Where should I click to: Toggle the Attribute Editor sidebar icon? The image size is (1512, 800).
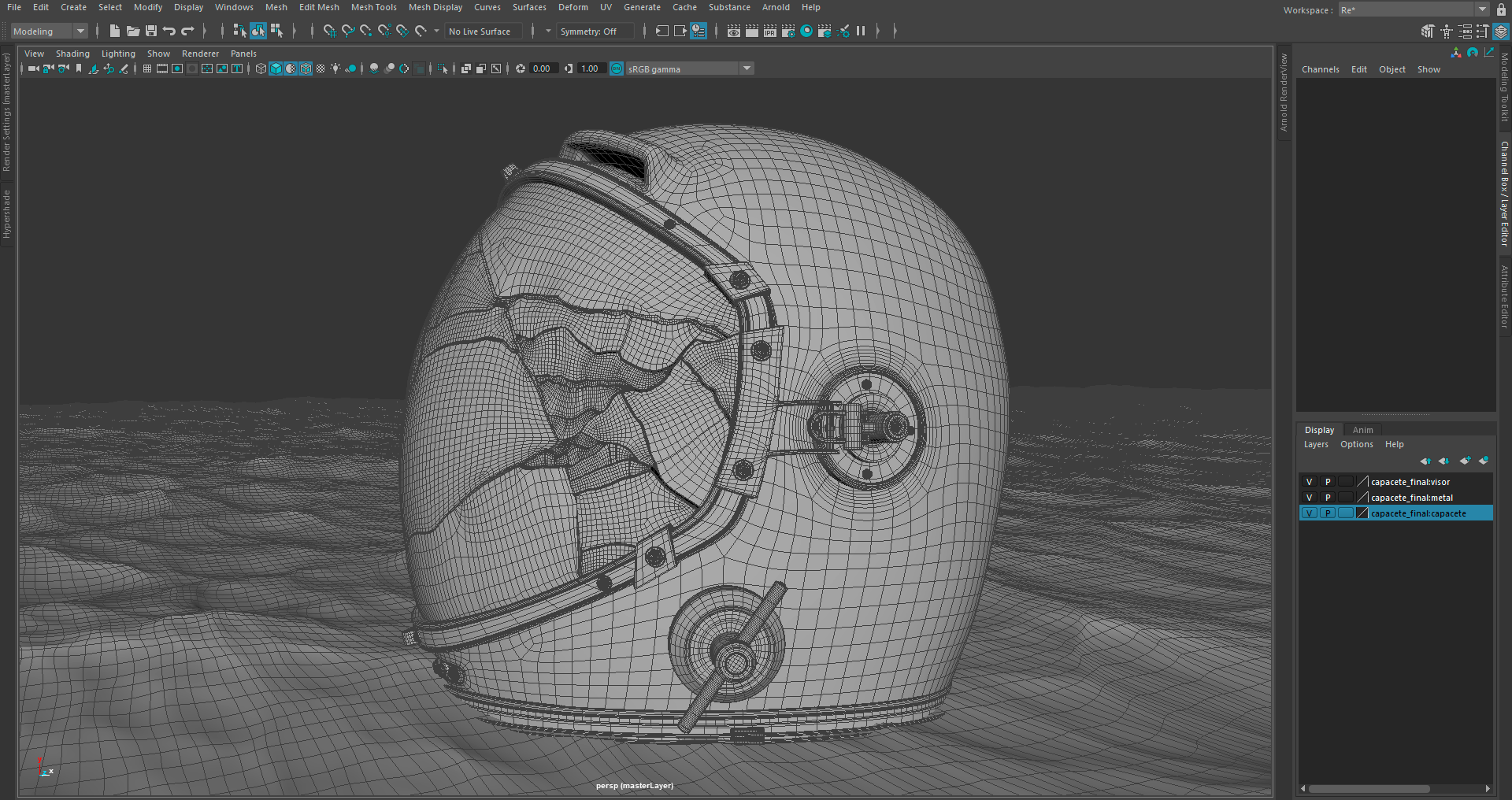[x=1466, y=31]
